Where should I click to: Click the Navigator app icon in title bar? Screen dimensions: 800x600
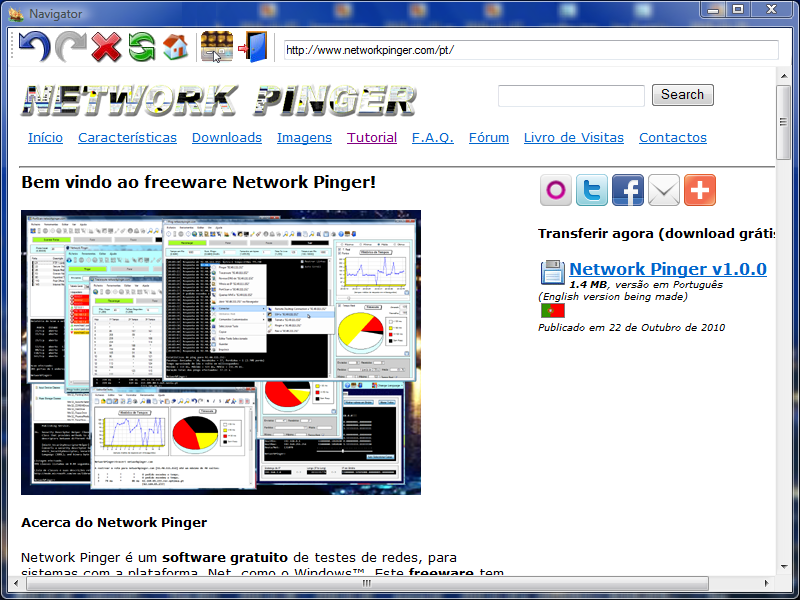[x=16, y=14]
